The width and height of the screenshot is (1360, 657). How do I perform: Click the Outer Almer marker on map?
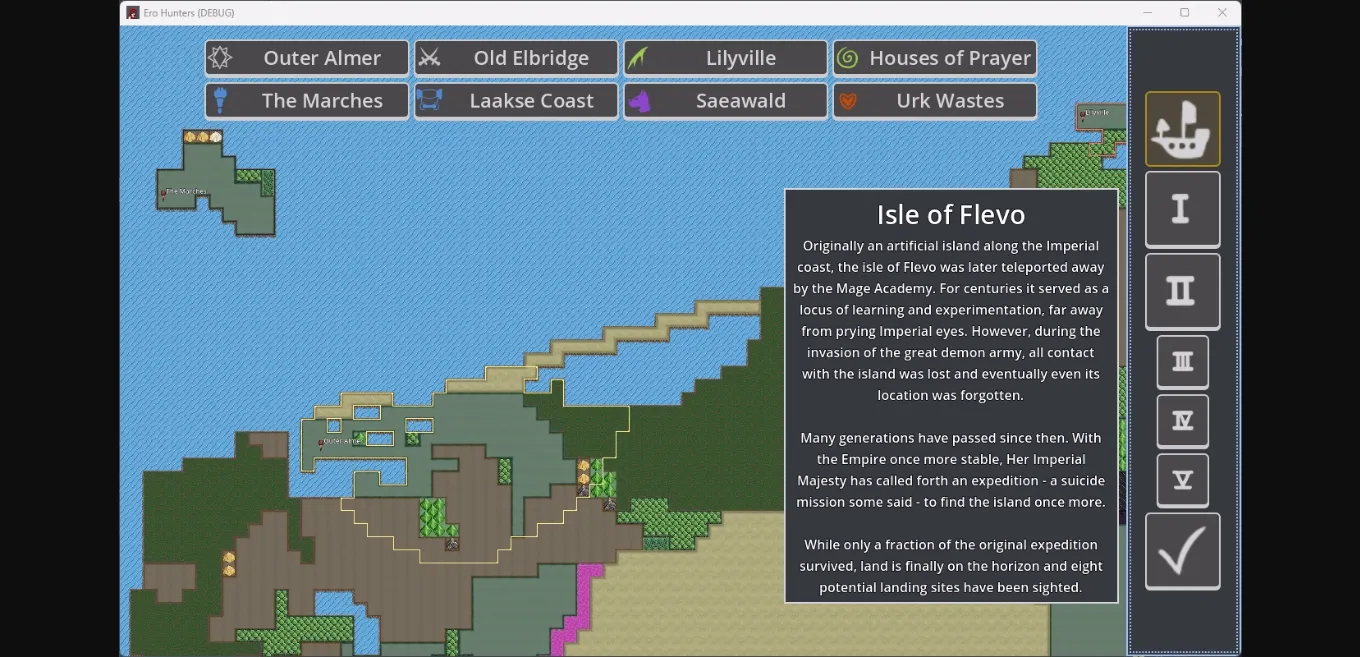322,442
